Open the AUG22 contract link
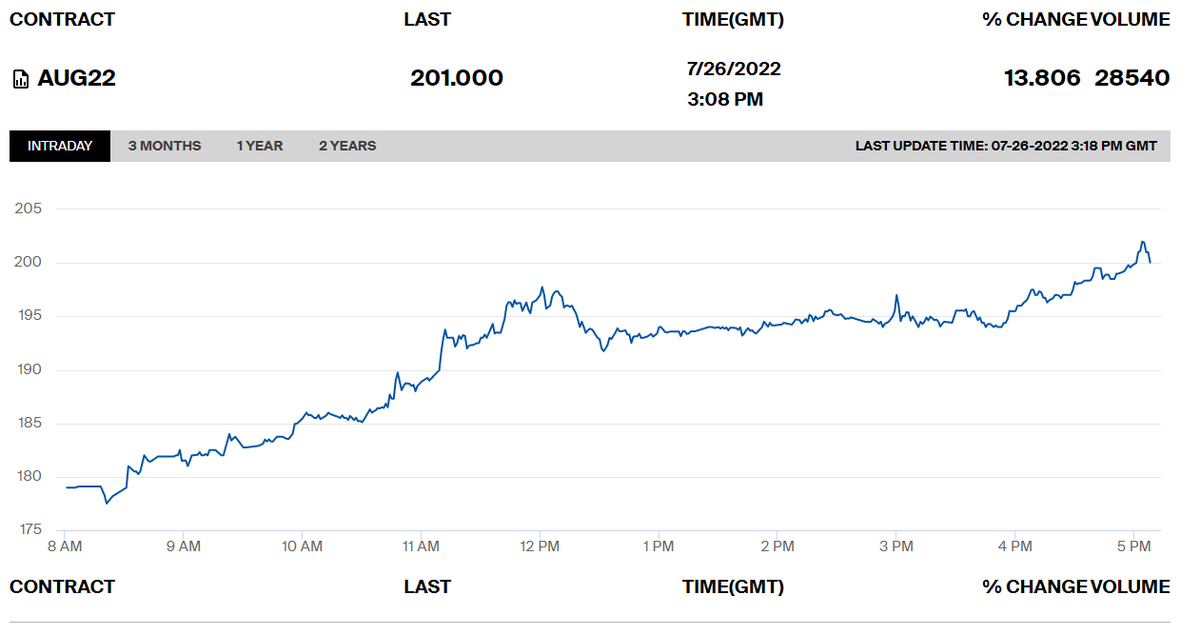1200x635 pixels. pos(77,78)
